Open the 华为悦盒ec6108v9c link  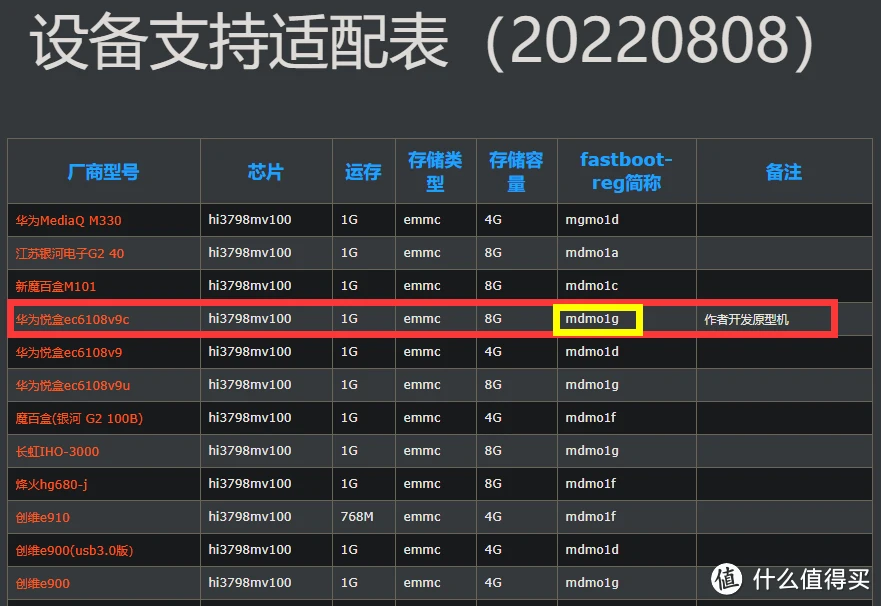point(72,320)
